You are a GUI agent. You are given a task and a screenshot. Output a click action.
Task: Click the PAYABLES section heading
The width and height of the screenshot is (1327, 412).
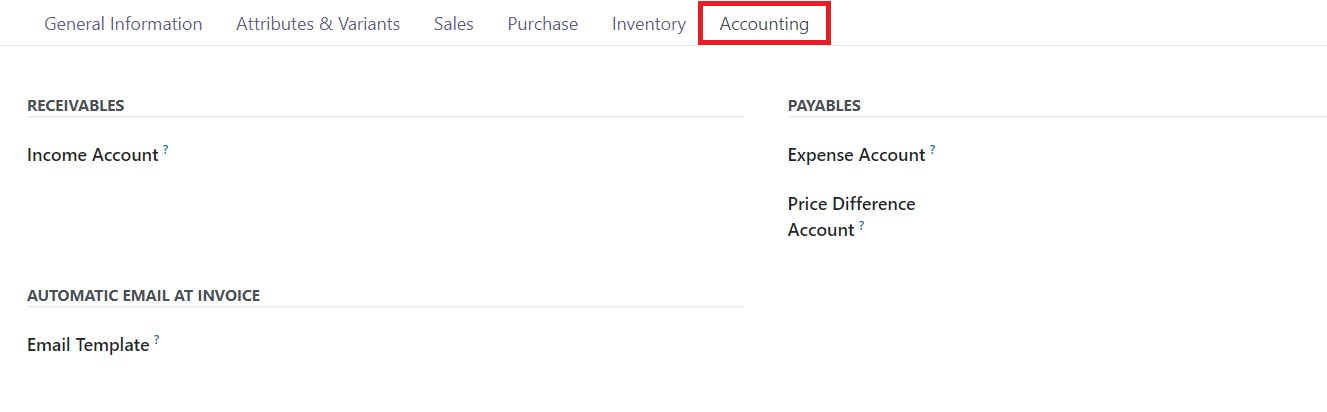[824, 106]
